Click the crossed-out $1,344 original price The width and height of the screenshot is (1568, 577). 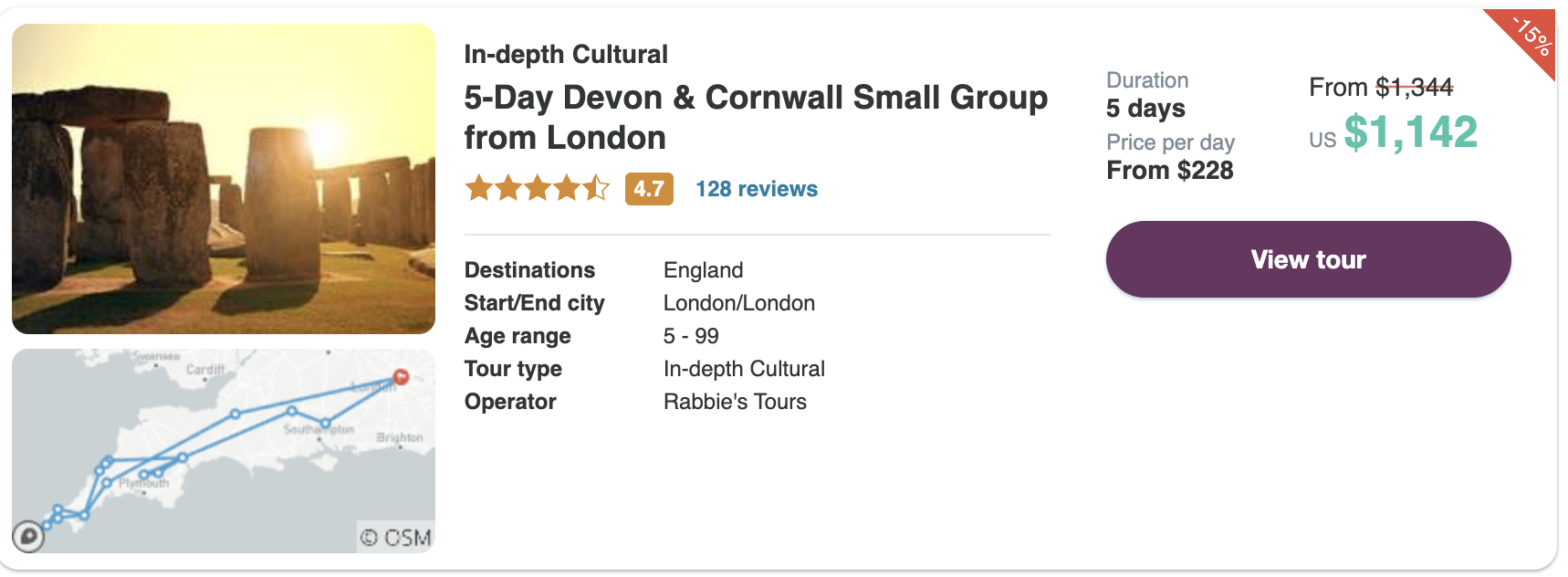point(1415,88)
